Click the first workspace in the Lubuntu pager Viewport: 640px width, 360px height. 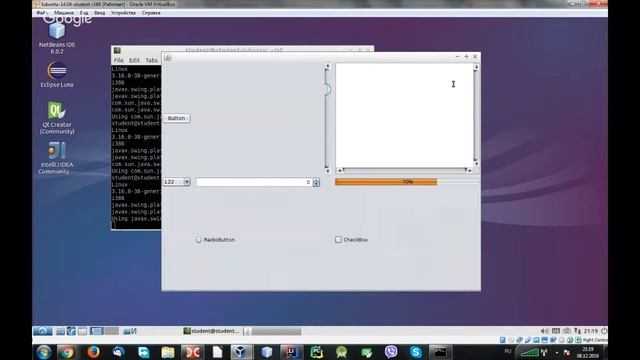pos(97,331)
